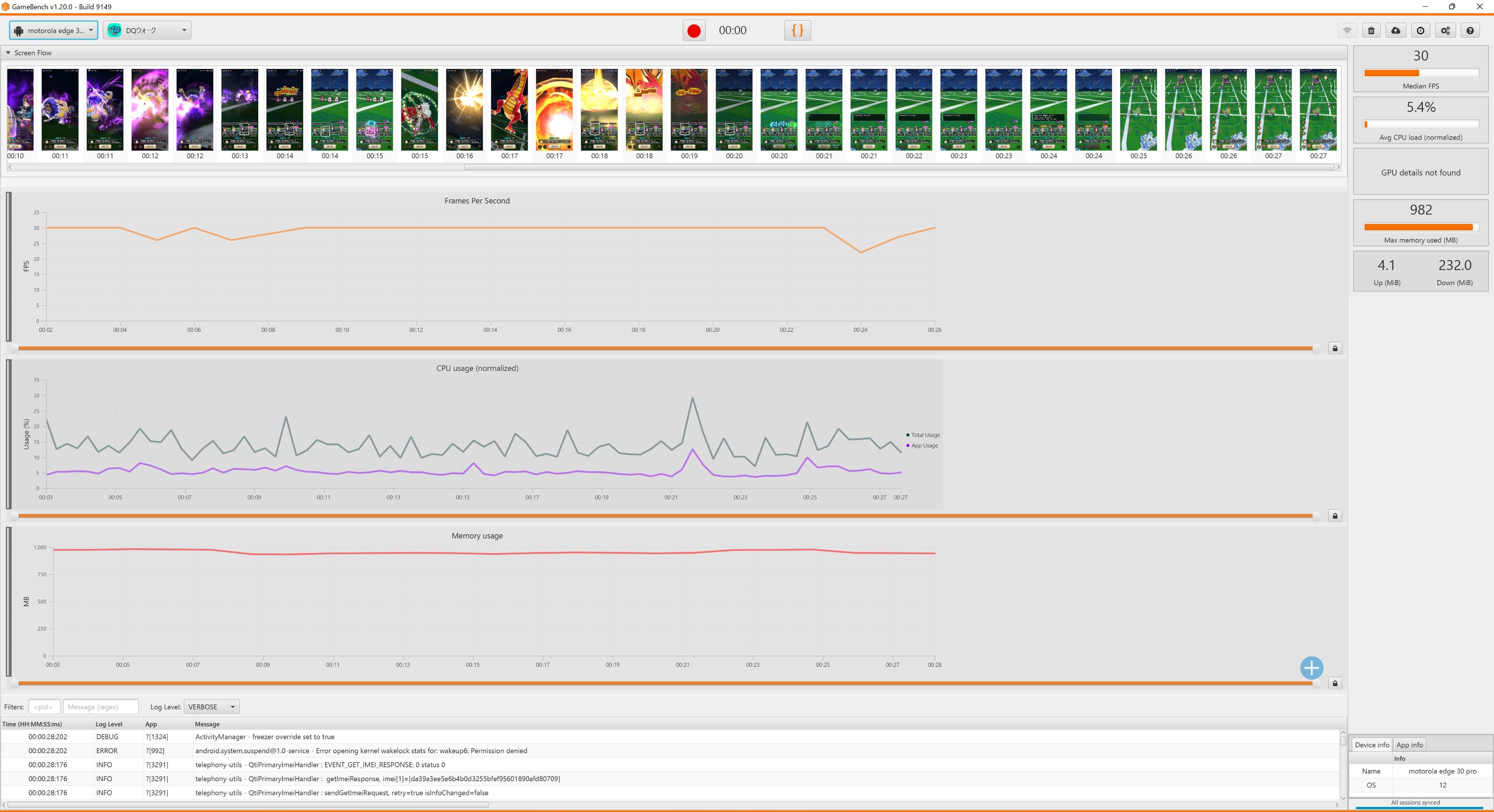Start recording with the red record button

coord(694,31)
